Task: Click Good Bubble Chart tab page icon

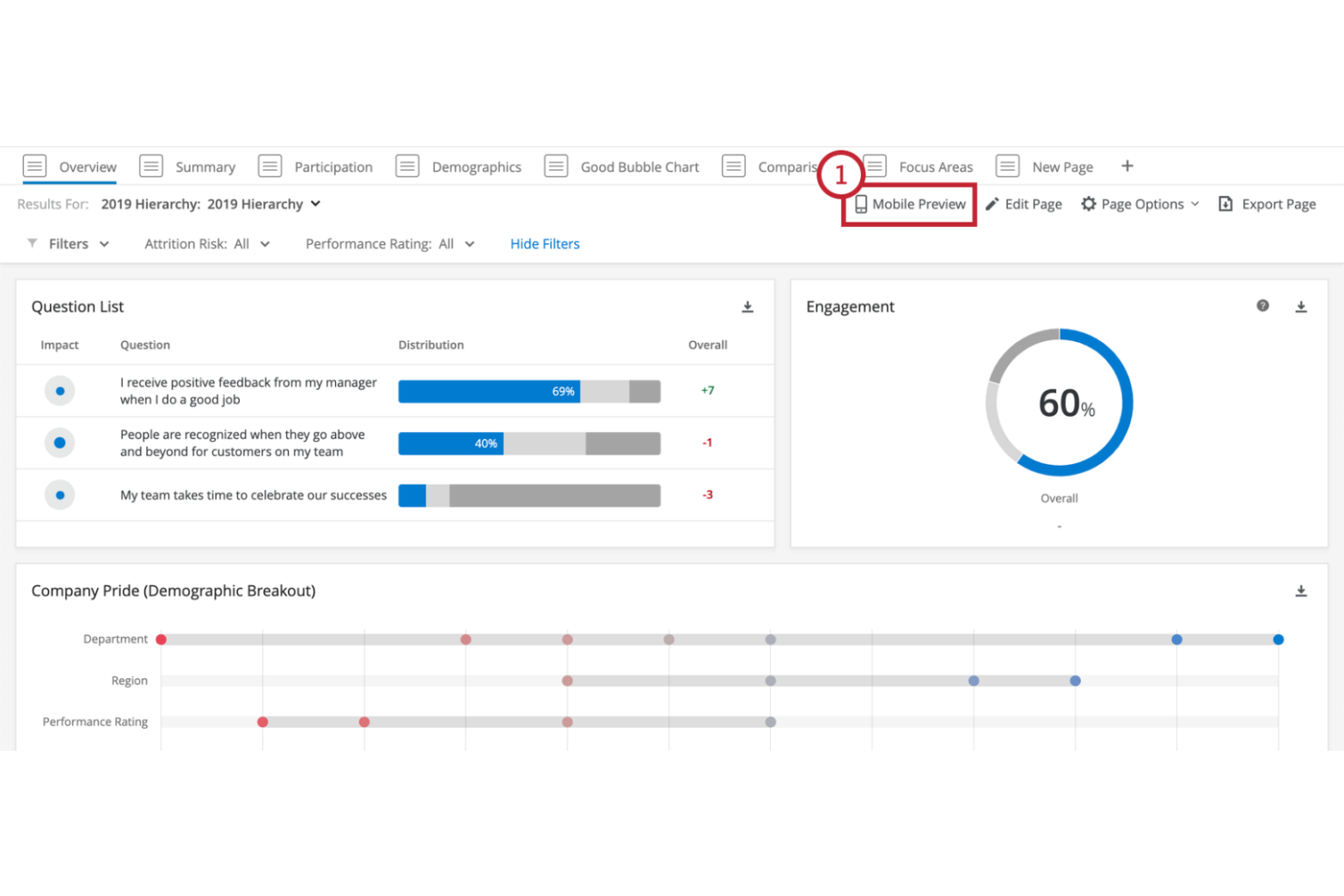Action: pyautogui.click(x=556, y=166)
